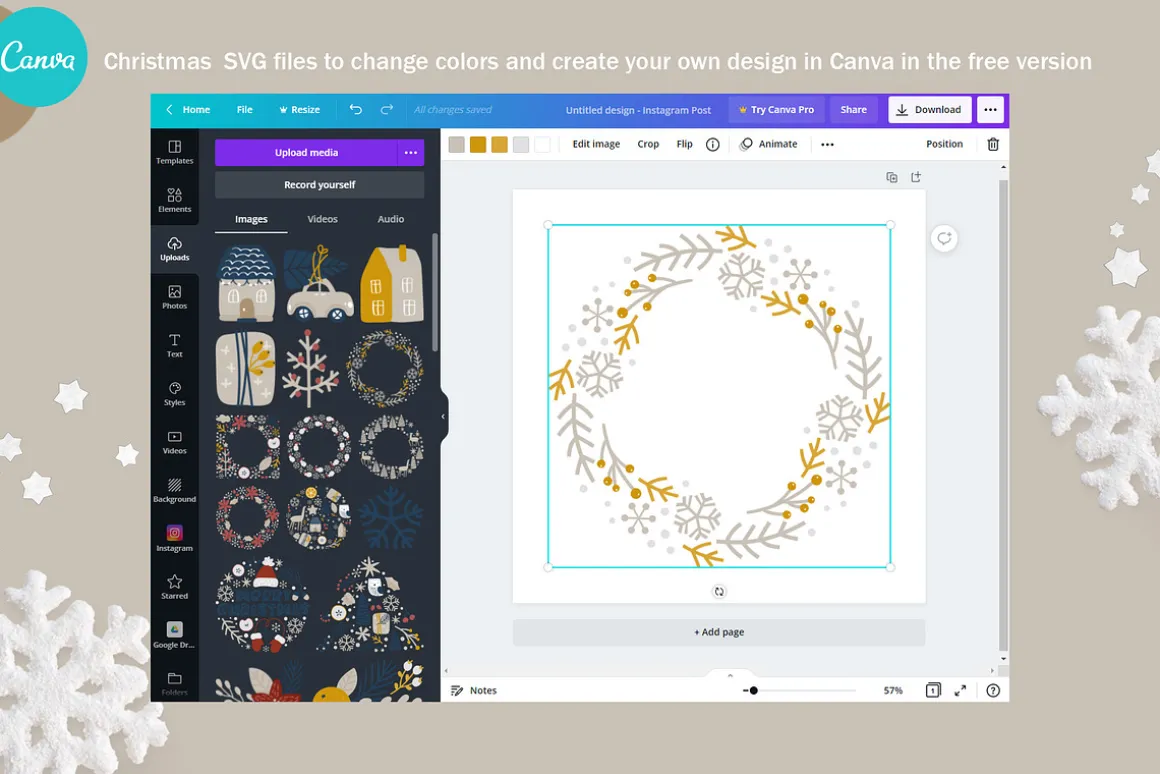This screenshot has height=774, width=1160.
Task: Select the gift box upload thumbnail
Action: coord(246,369)
